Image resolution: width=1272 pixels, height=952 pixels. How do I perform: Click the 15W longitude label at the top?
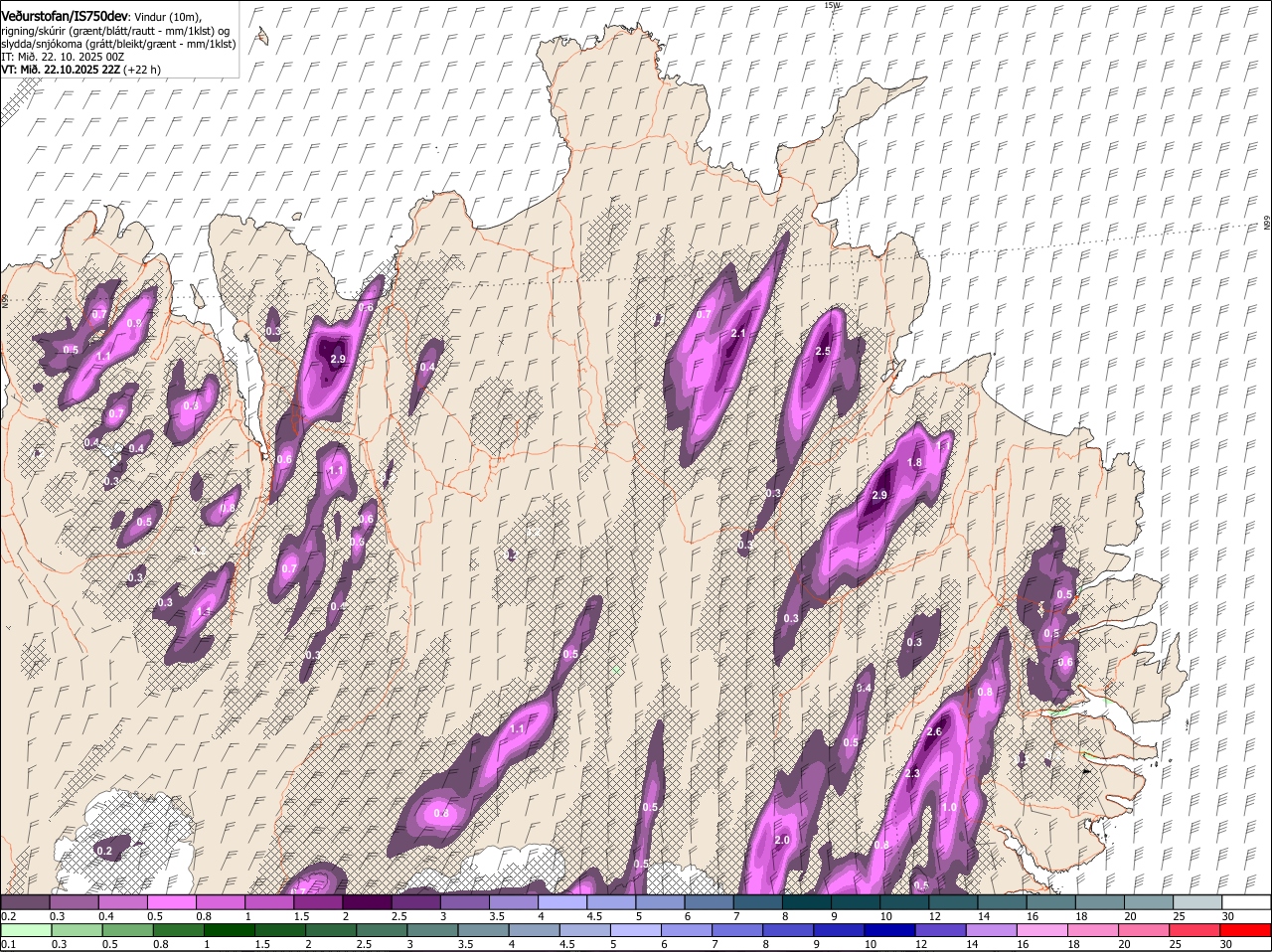pyautogui.click(x=832, y=6)
